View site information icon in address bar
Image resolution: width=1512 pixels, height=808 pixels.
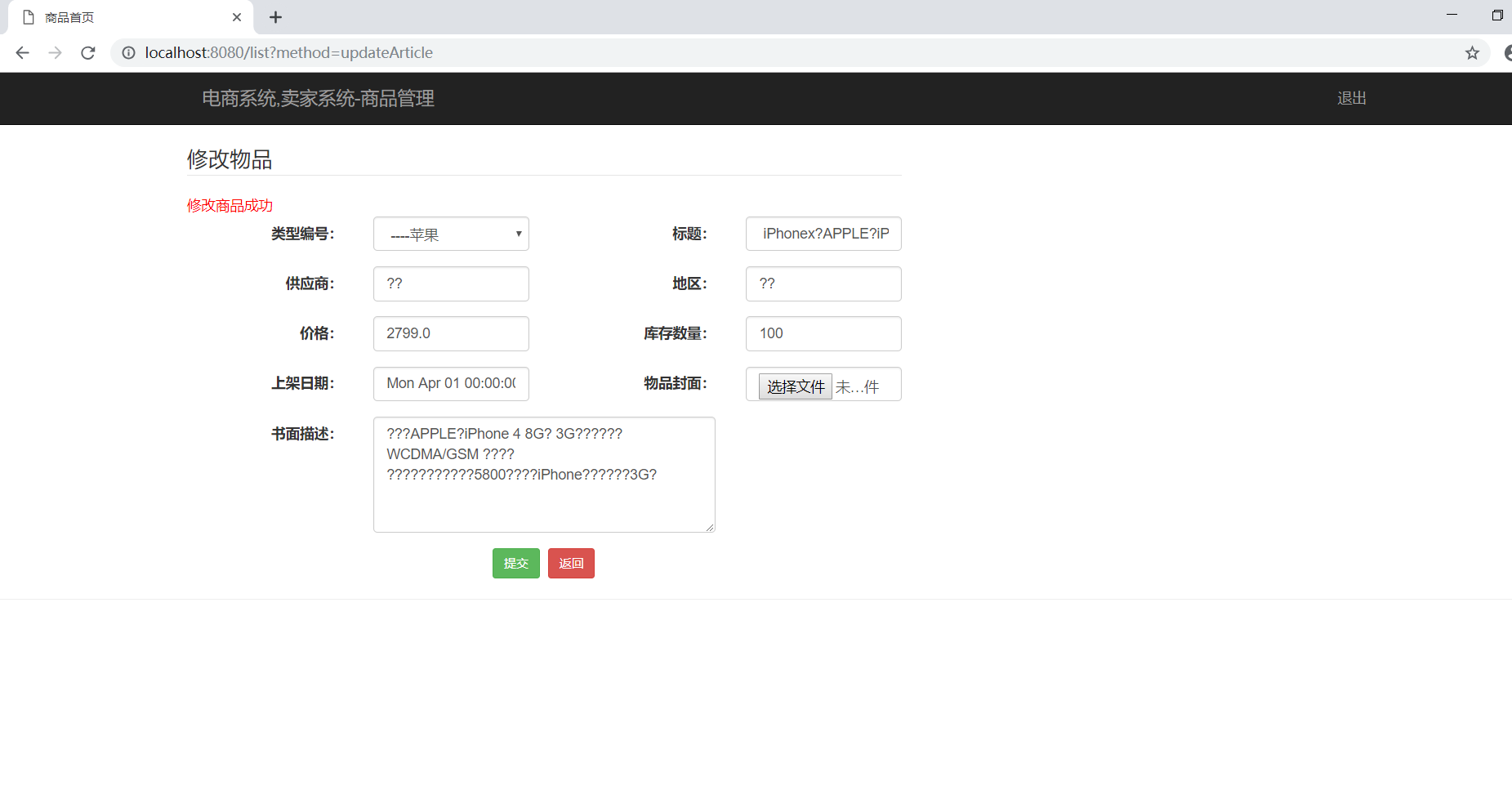pos(128,53)
